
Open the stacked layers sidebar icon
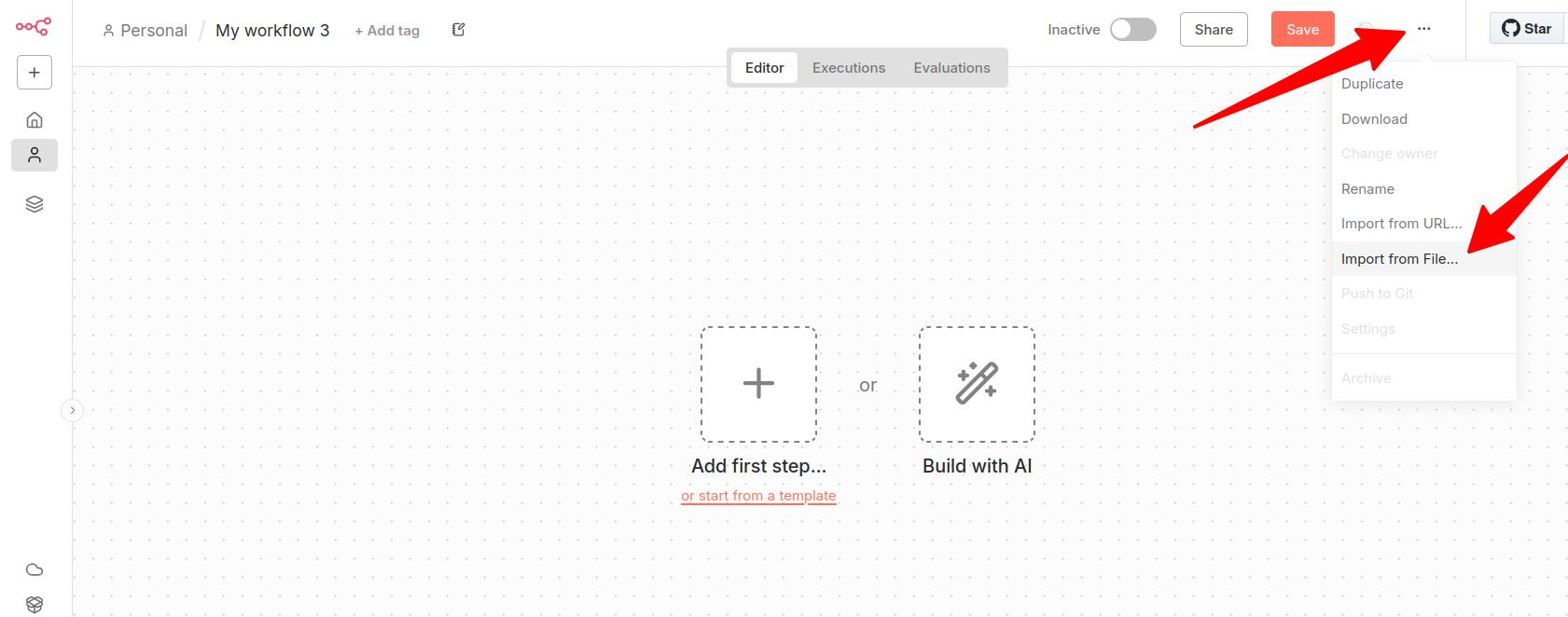[x=35, y=204]
